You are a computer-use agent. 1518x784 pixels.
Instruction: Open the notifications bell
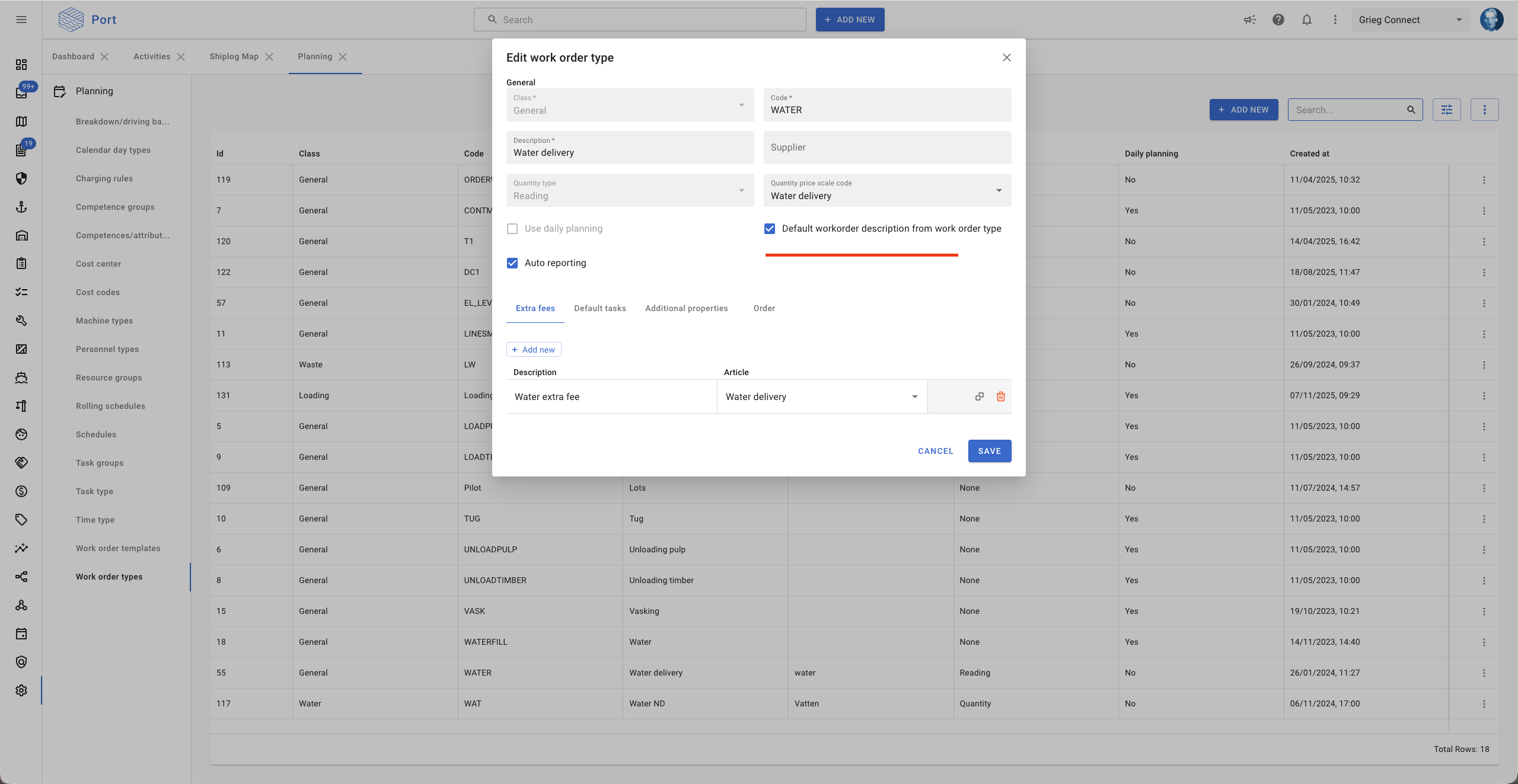tap(1306, 20)
